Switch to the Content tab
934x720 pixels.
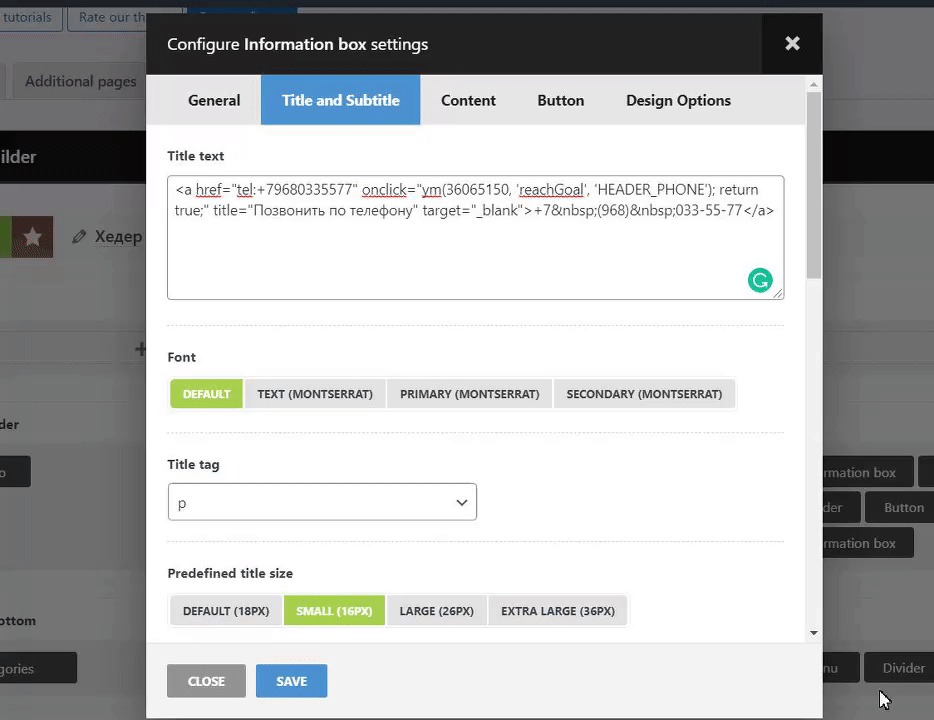tap(468, 100)
